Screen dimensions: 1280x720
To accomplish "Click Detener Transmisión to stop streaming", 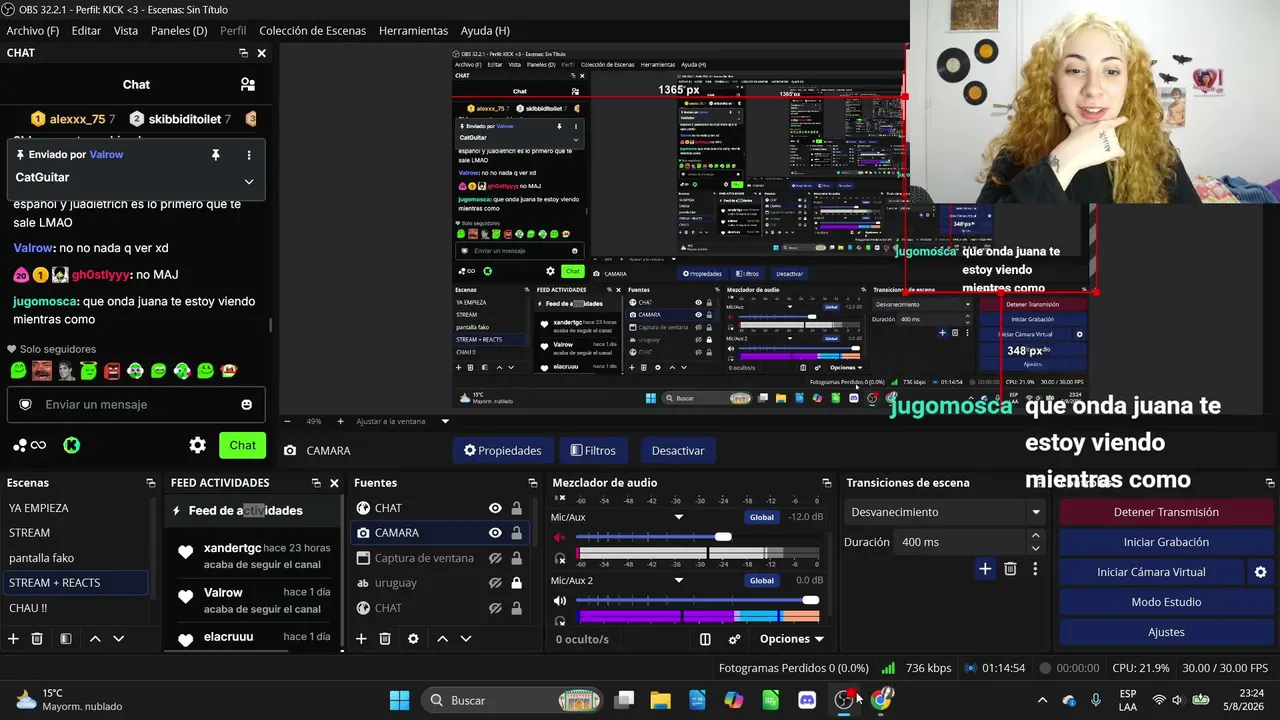I will [1166, 512].
